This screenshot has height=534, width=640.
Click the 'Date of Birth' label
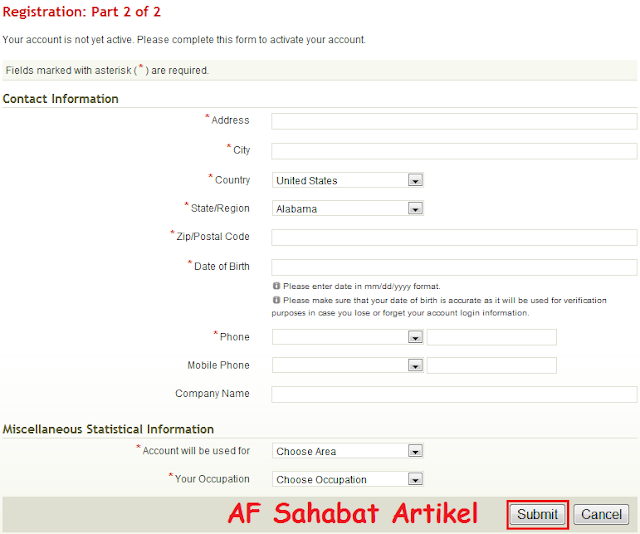coord(222,266)
